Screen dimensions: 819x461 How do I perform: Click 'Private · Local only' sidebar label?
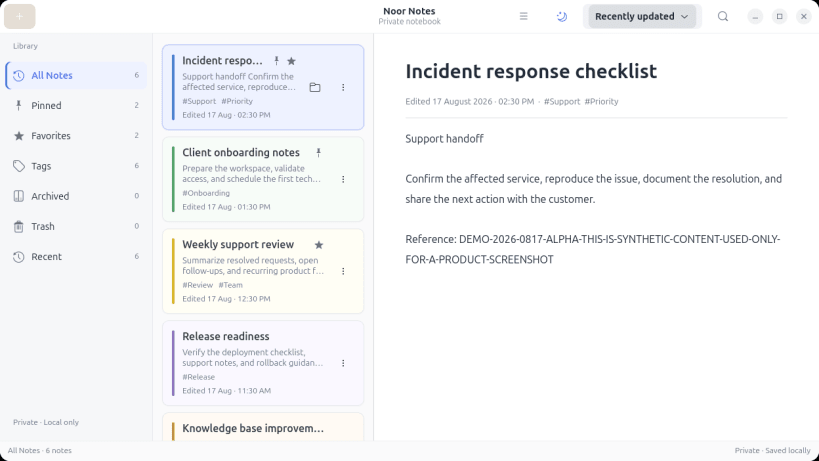pos(46,422)
